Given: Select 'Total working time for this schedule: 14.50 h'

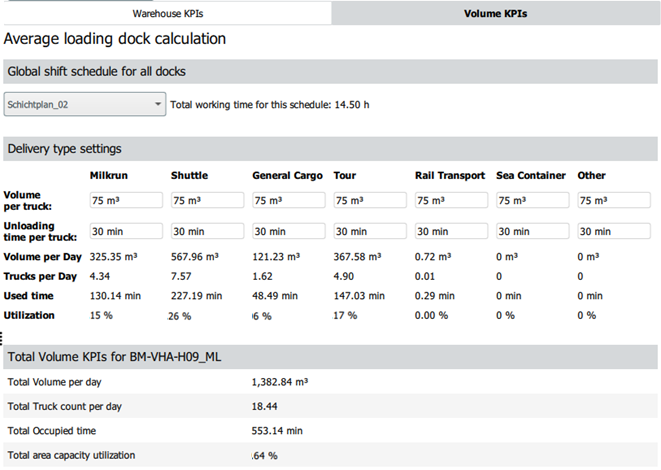Looking at the screenshot, I should click(270, 105).
